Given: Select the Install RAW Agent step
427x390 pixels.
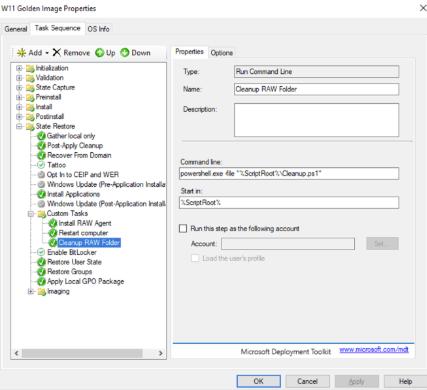Looking at the screenshot, I should tap(85, 223).
